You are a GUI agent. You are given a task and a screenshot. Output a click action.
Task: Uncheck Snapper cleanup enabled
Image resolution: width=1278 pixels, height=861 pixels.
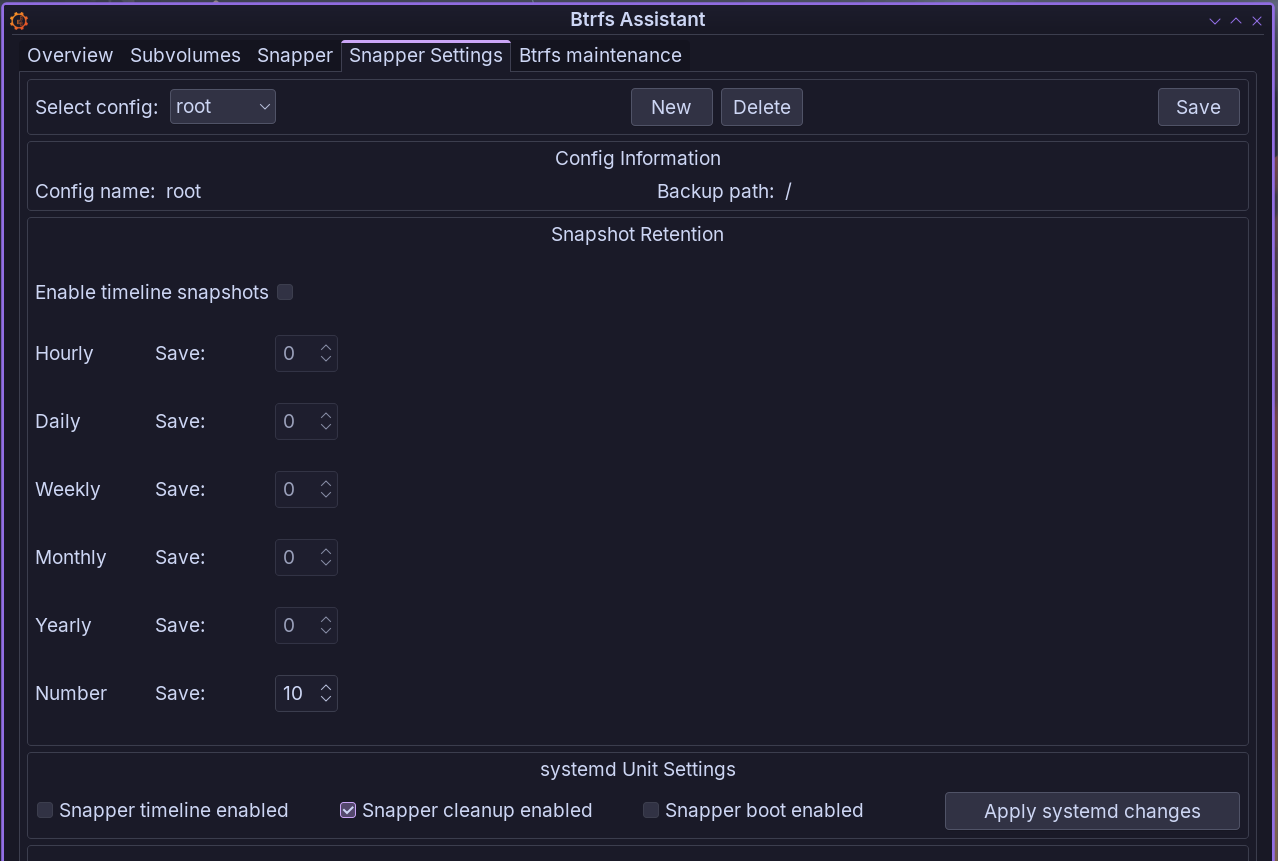point(348,810)
